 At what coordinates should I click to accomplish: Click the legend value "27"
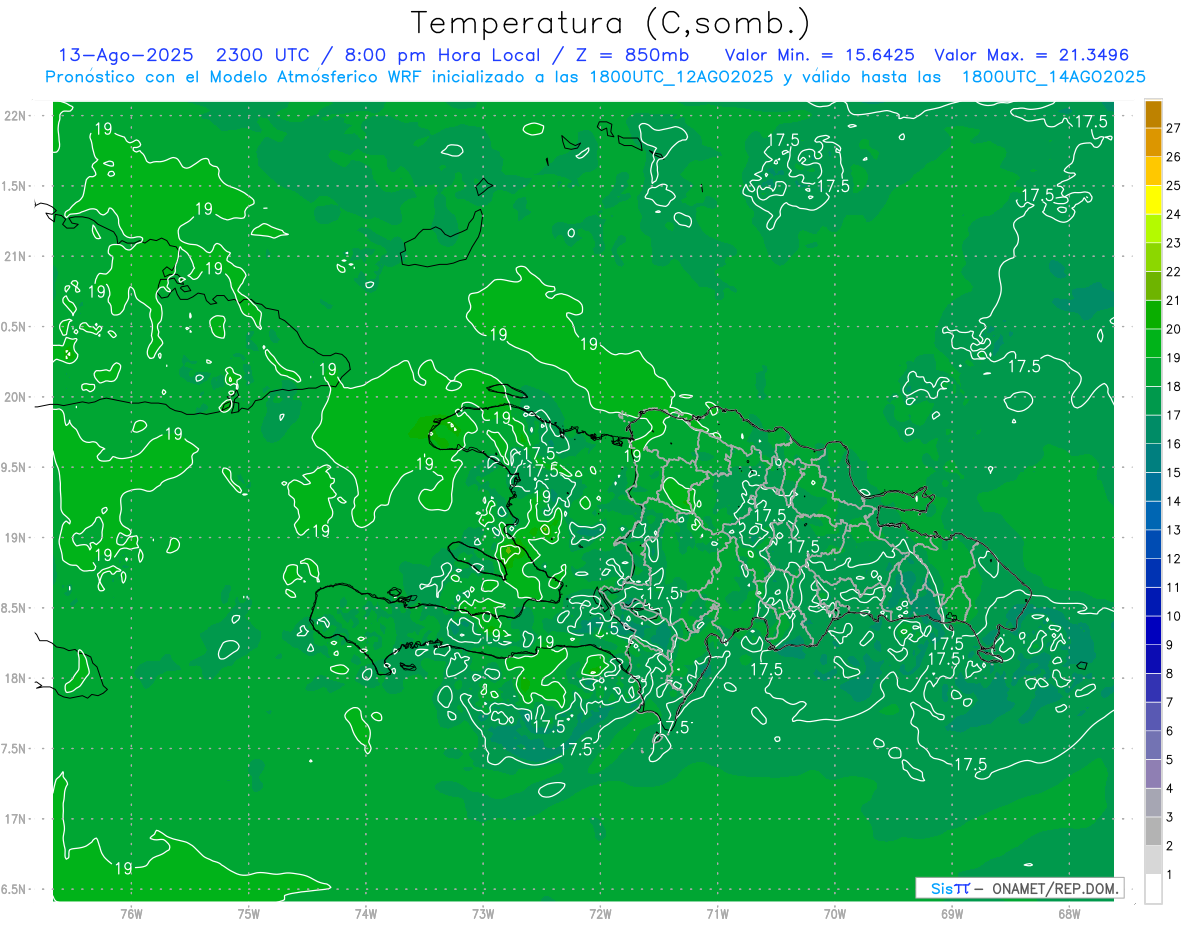pyautogui.click(x=1173, y=128)
